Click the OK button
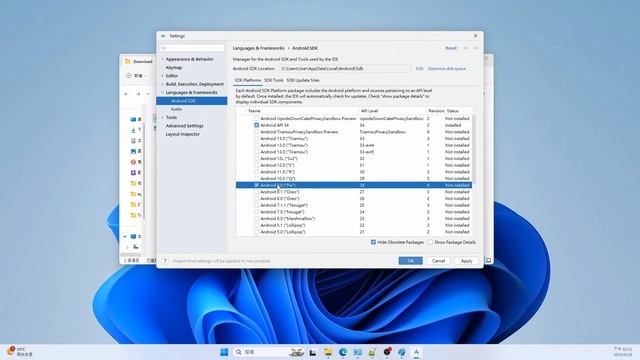Image resolution: width=640 pixels, height=360 pixels. click(x=411, y=261)
